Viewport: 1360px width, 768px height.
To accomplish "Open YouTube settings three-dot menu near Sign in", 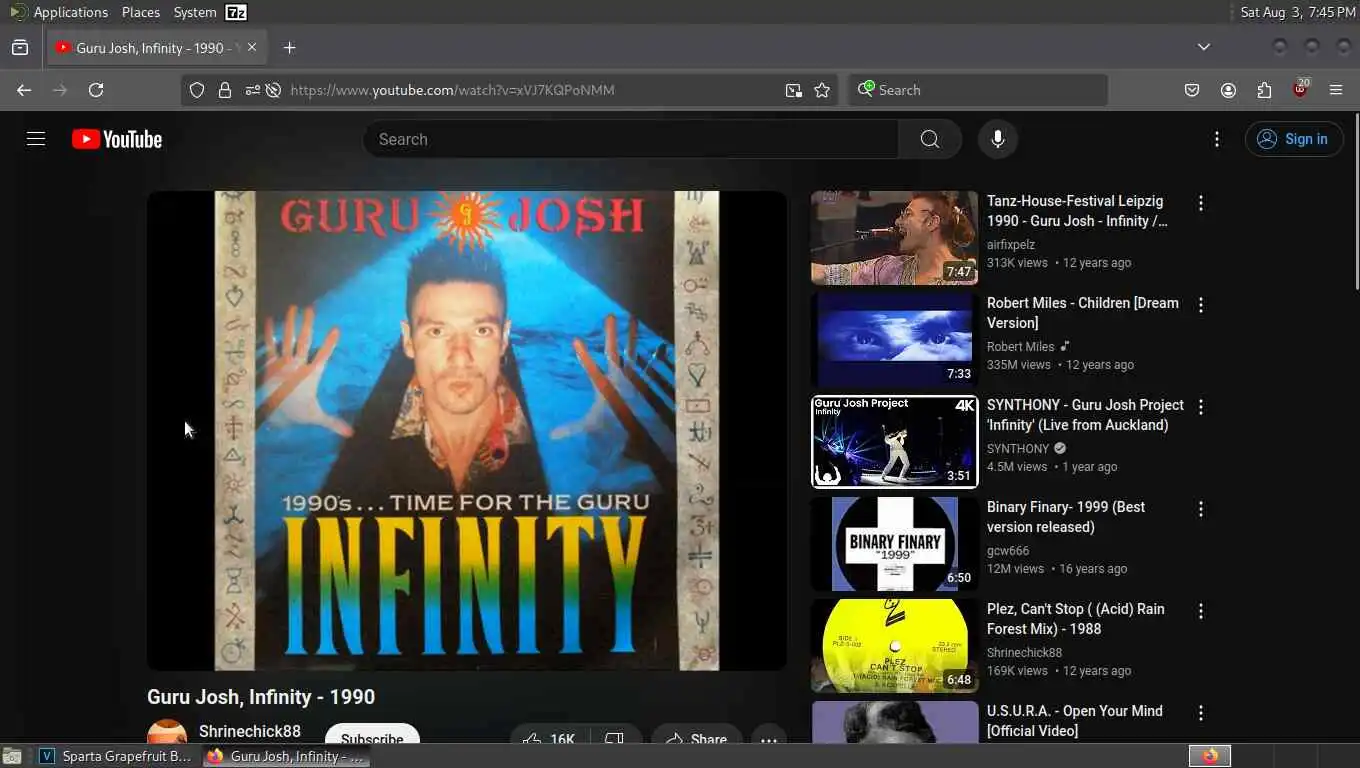I will coord(1217,139).
